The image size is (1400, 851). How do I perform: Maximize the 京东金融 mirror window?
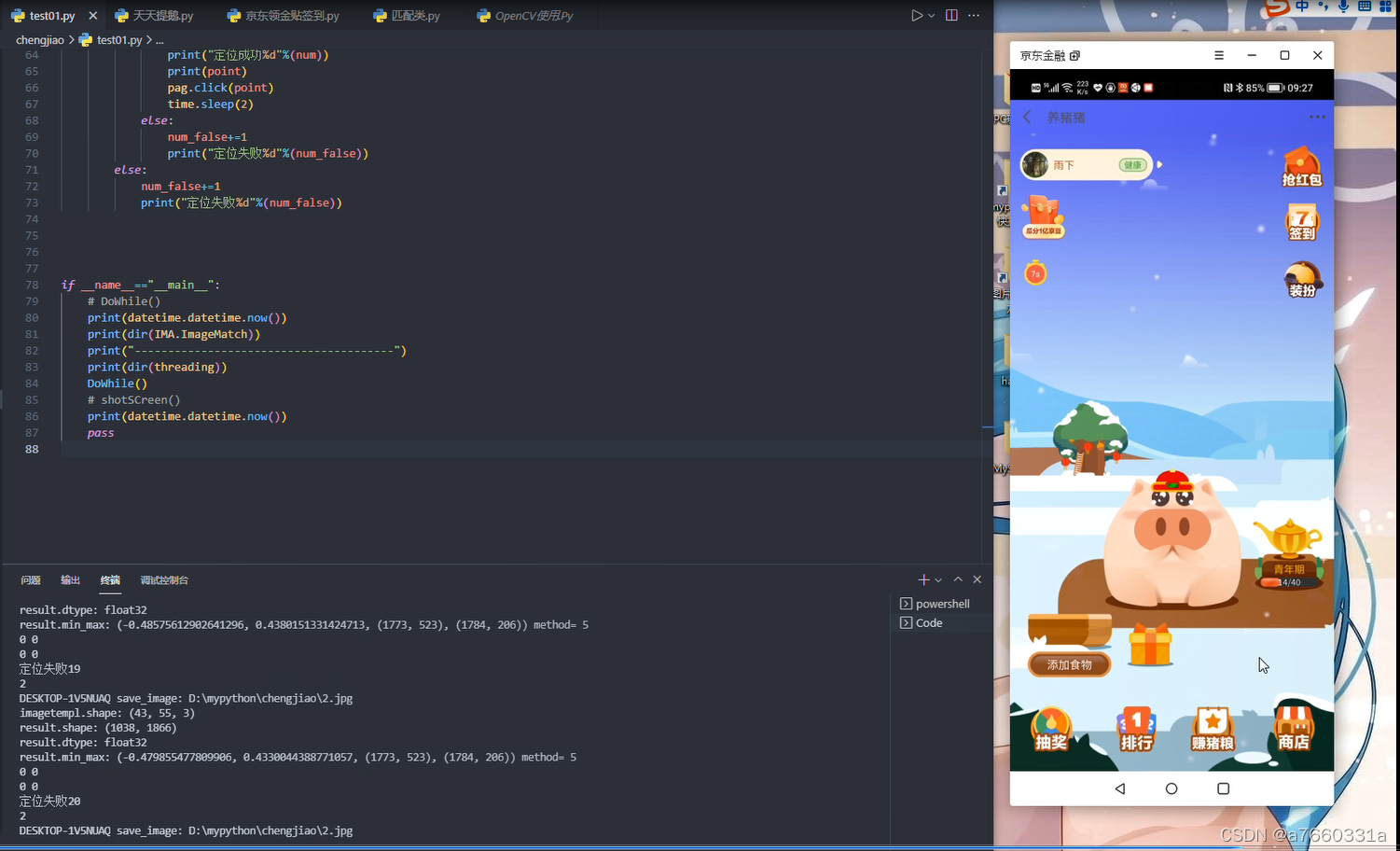1284,55
